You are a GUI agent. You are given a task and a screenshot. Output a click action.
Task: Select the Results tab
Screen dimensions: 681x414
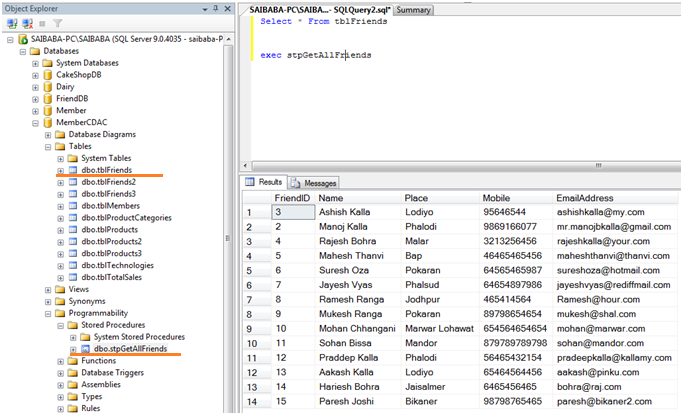[x=264, y=183]
